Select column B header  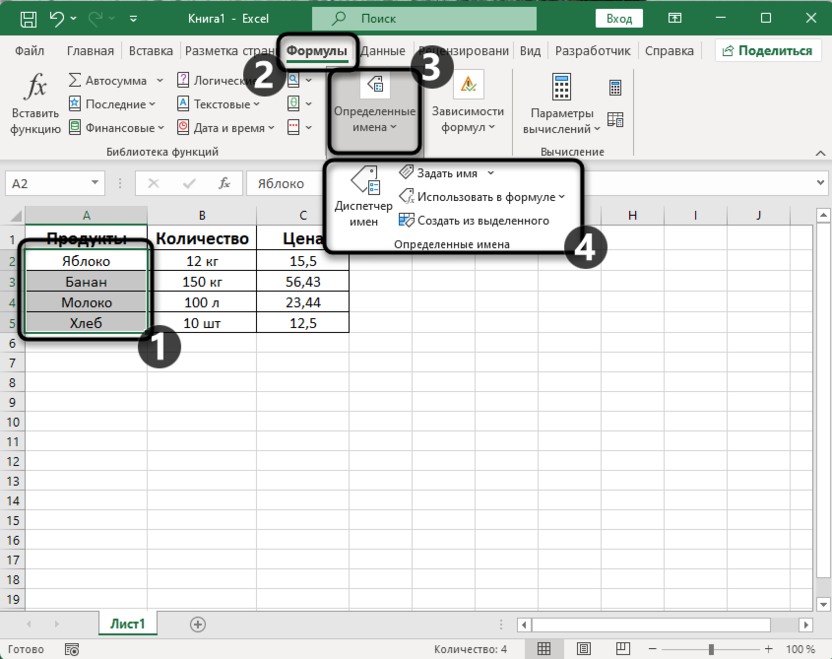202,215
